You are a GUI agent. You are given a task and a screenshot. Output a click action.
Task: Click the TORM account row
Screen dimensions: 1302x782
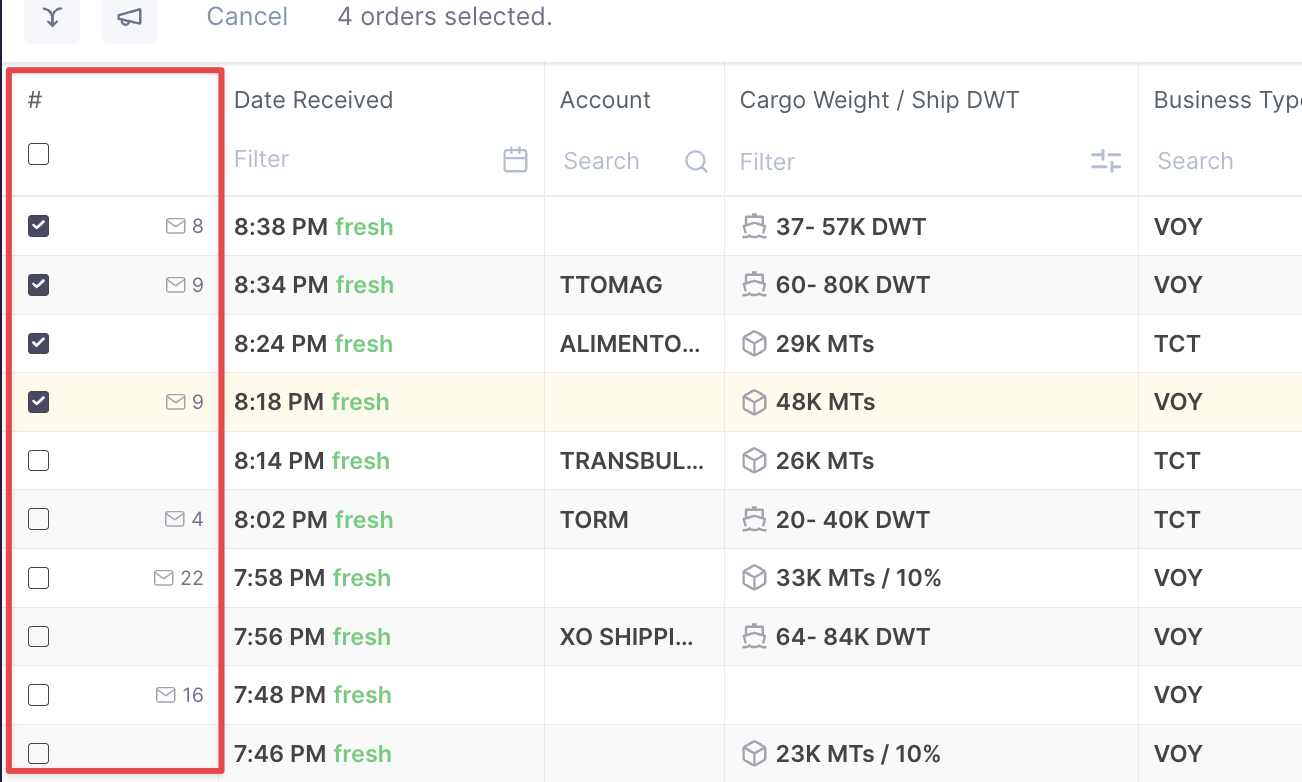coord(595,520)
